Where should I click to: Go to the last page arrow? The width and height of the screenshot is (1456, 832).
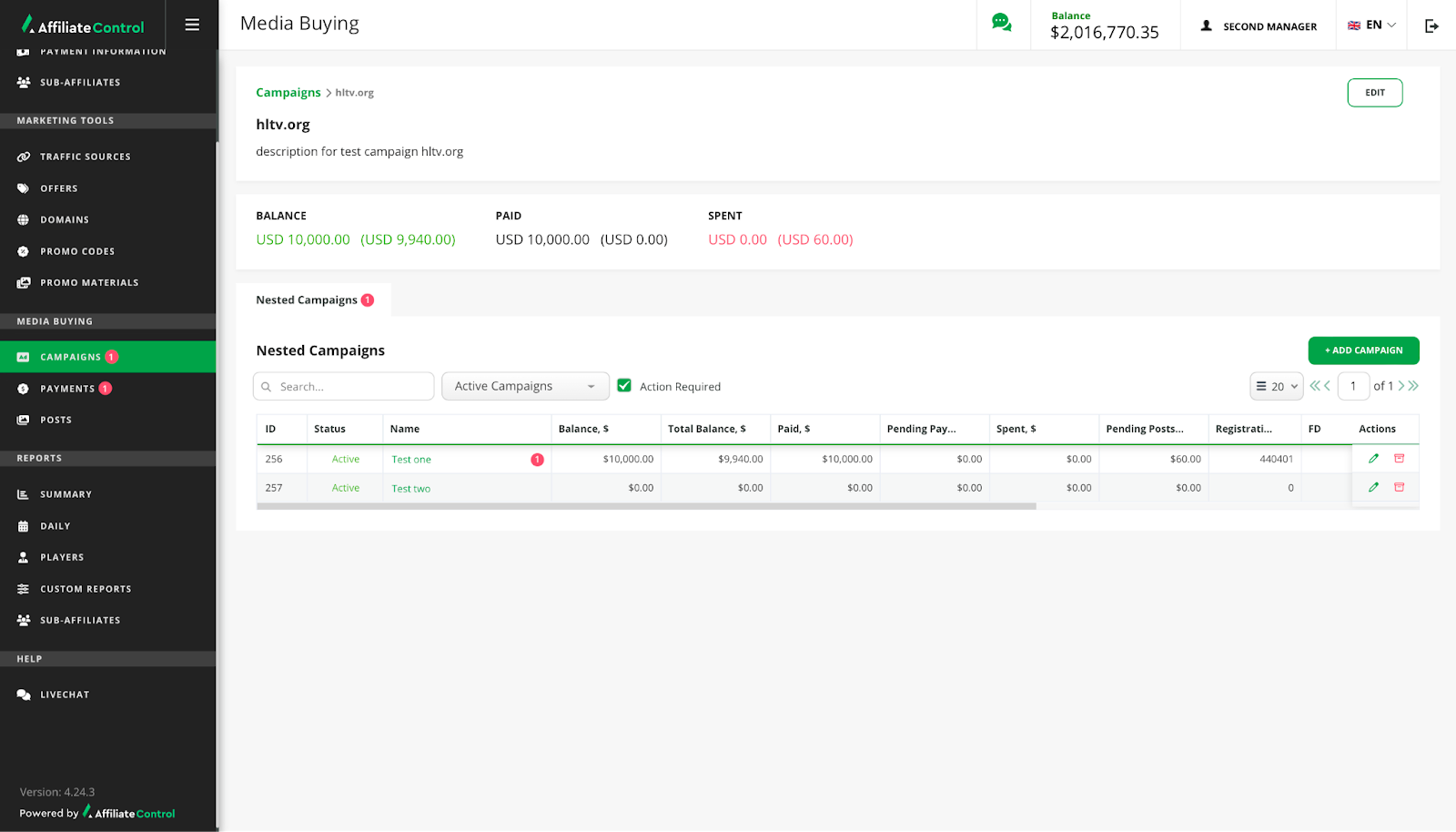pos(1413,386)
